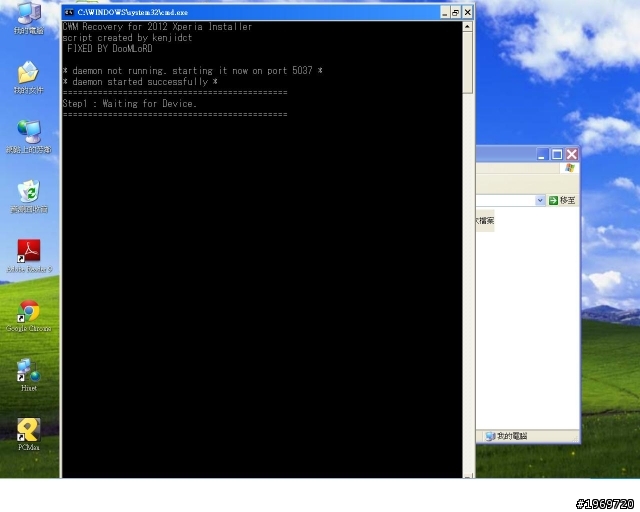Click 'daemon started successfully' line
The height and width of the screenshot is (512, 640).
tap(140, 82)
